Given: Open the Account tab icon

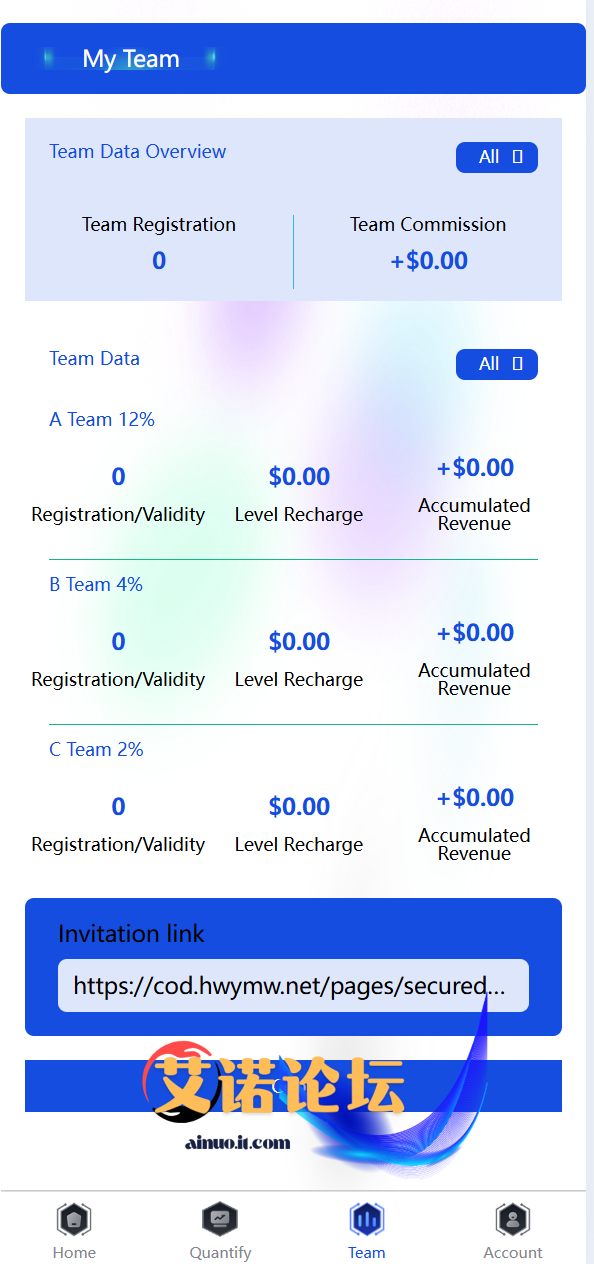Looking at the screenshot, I should [512, 1219].
